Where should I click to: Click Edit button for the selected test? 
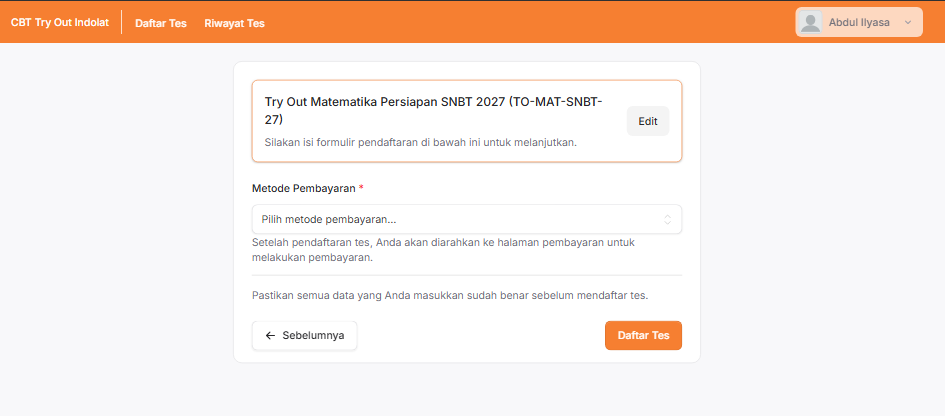648,121
